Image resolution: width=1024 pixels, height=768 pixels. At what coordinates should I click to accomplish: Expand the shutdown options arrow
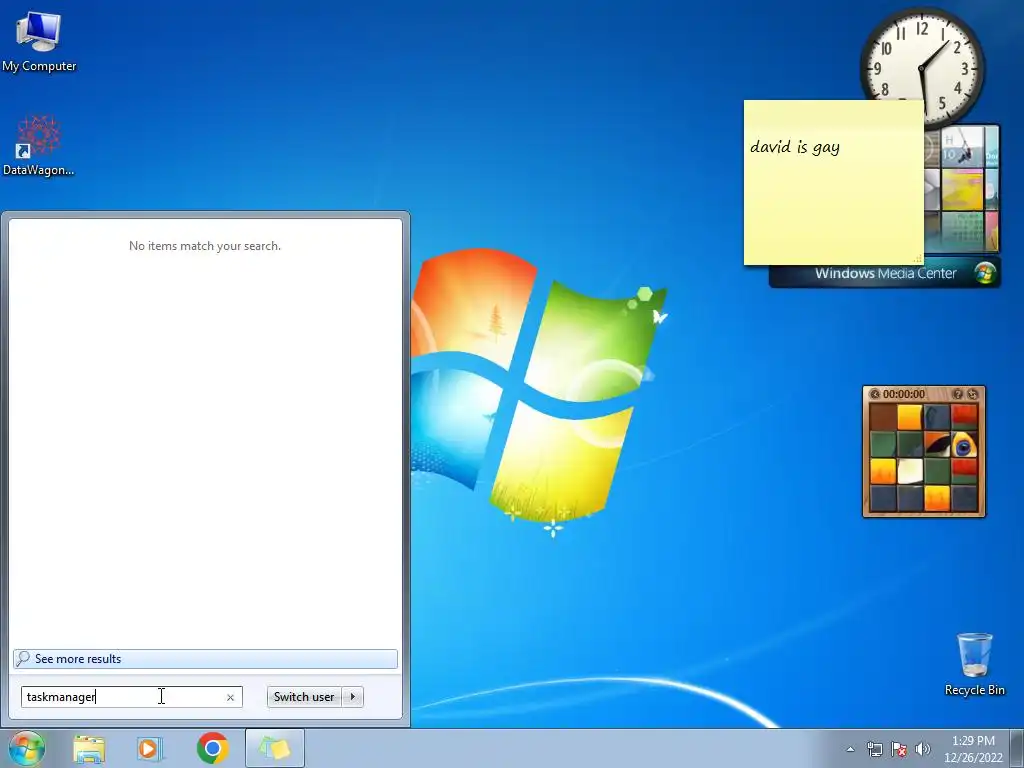(353, 697)
